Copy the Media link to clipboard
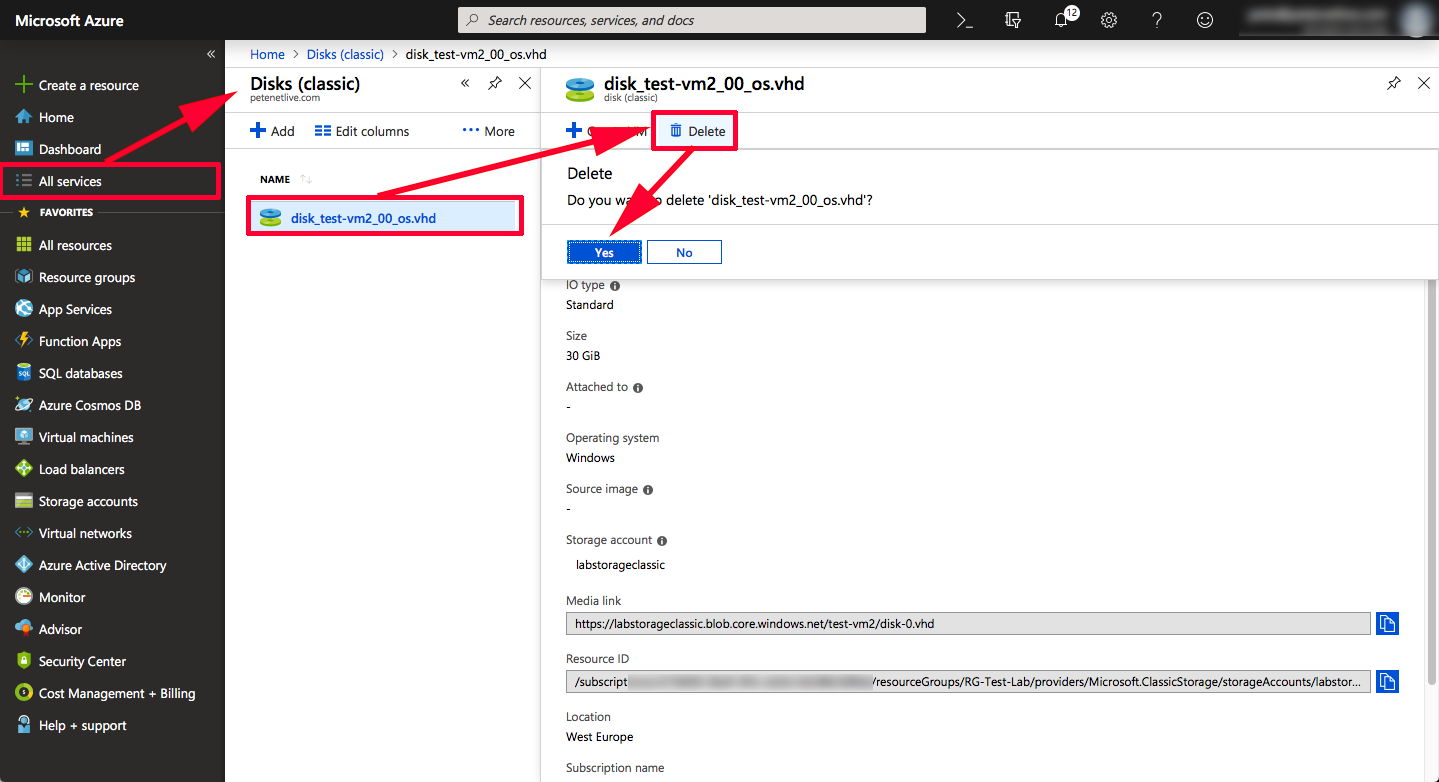 click(1387, 624)
